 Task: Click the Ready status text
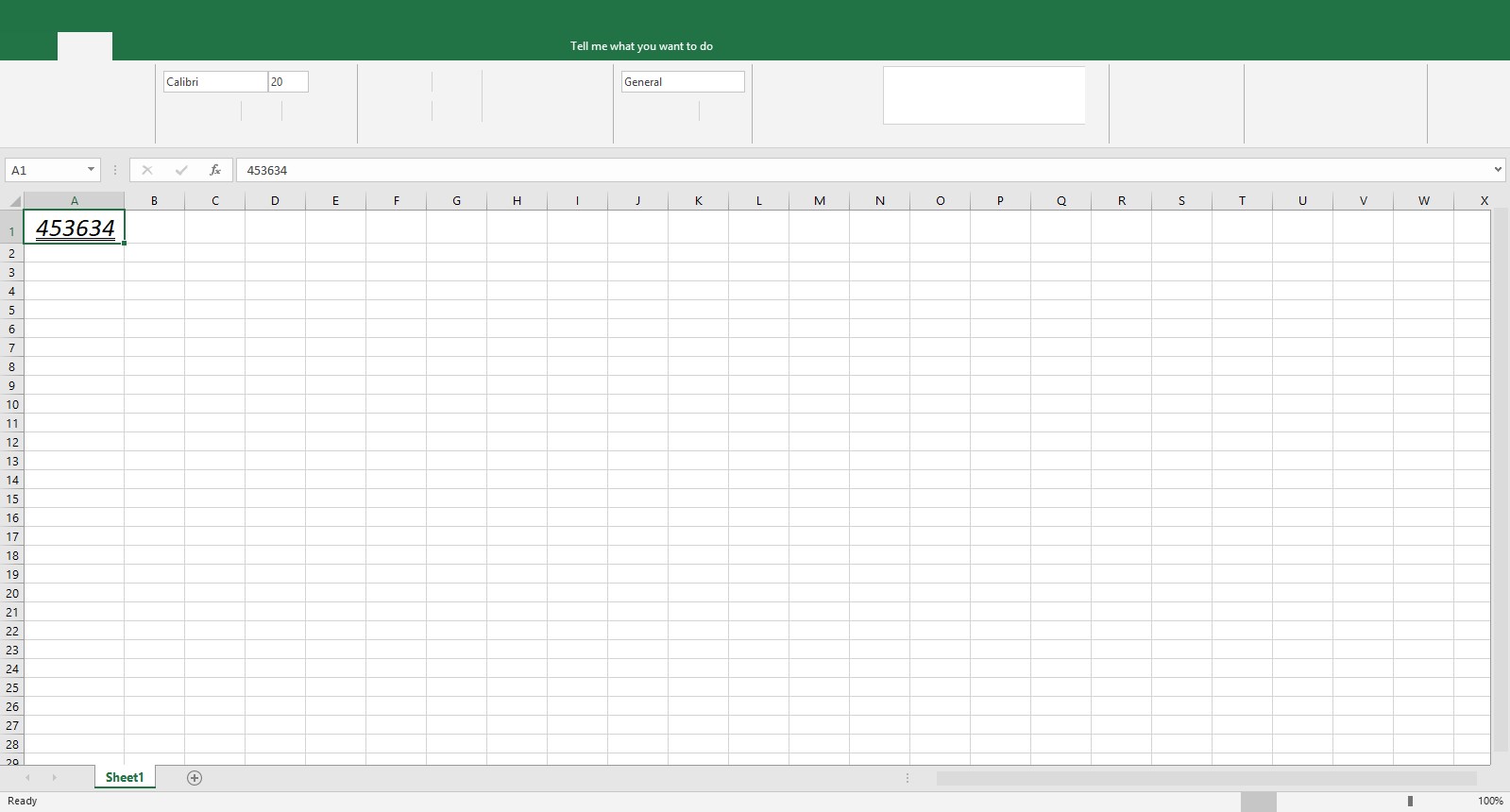pos(23,801)
